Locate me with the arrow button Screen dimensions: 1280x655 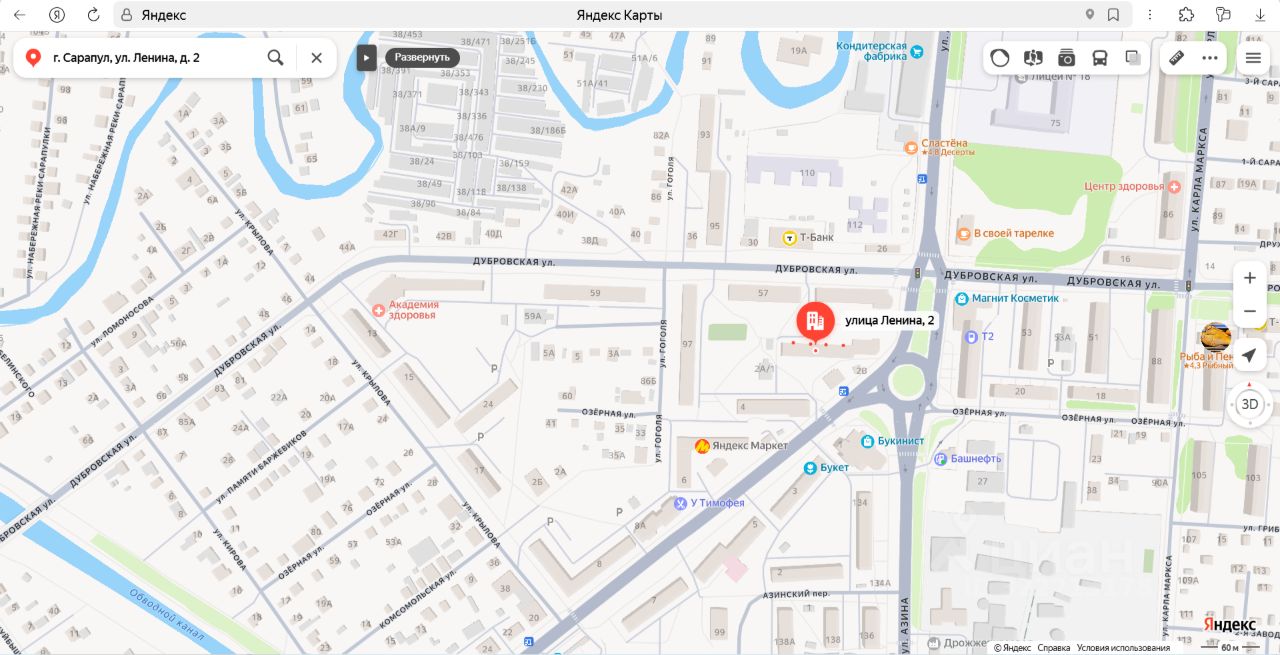[1250, 355]
